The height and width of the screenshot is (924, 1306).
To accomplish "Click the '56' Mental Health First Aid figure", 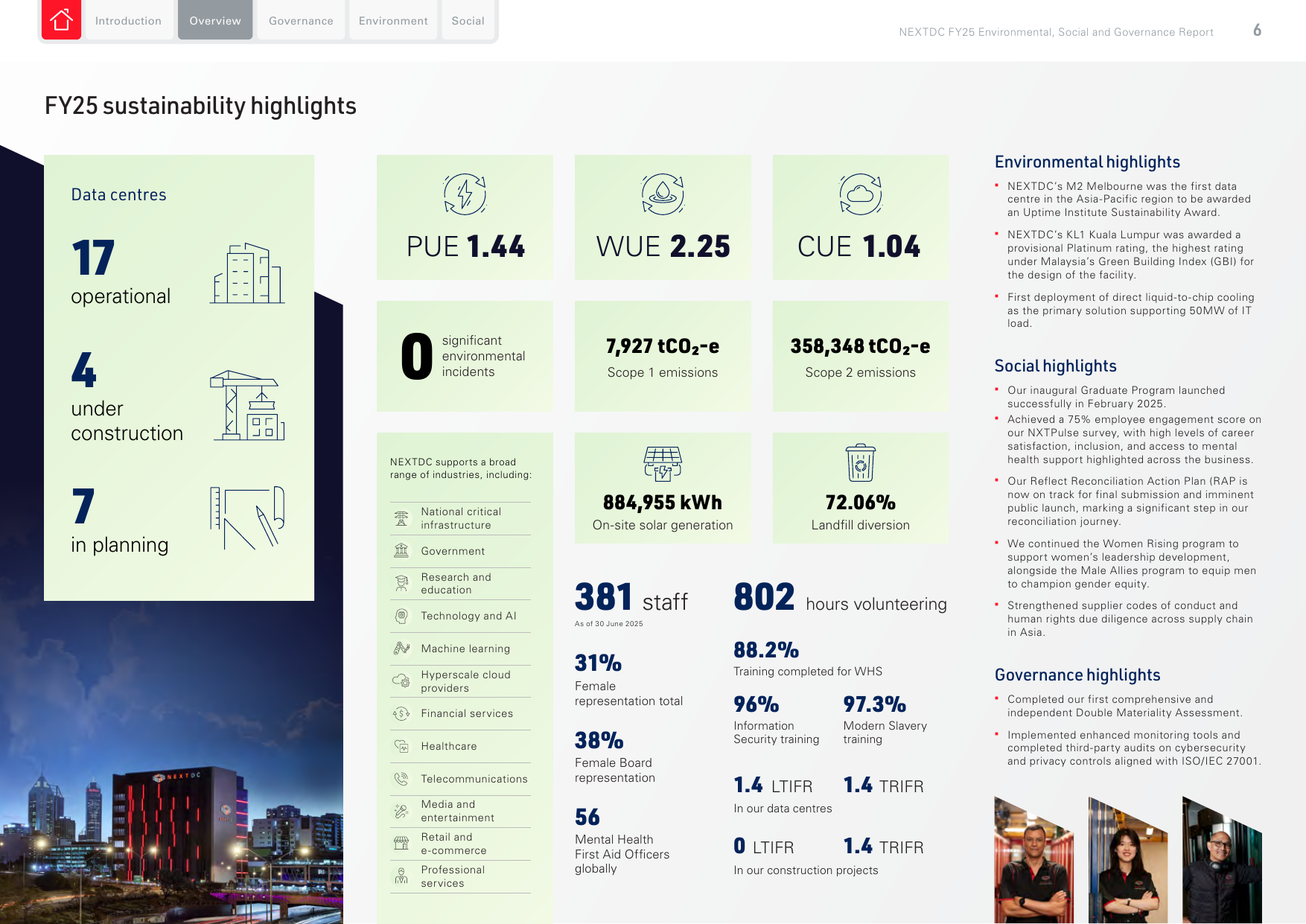I will point(587,818).
